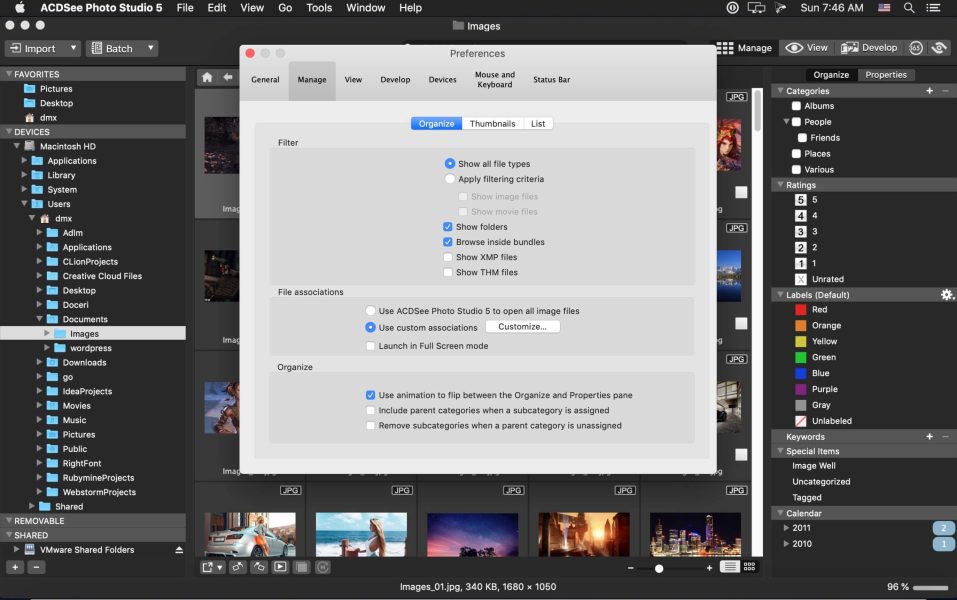The height and width of the screenshot is (600, 957).
Task: Switch to grid thumbnail view icon
Action: [x=749, y=567]
